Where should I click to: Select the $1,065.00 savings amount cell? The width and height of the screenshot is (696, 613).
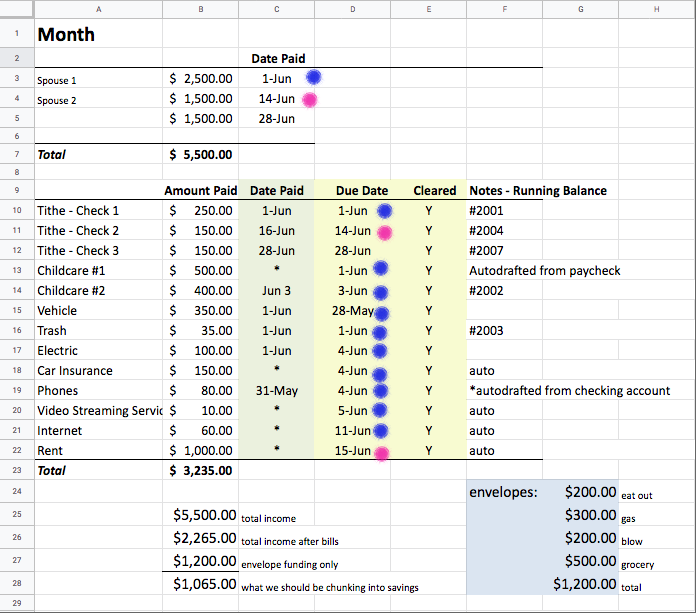[201, 584]
